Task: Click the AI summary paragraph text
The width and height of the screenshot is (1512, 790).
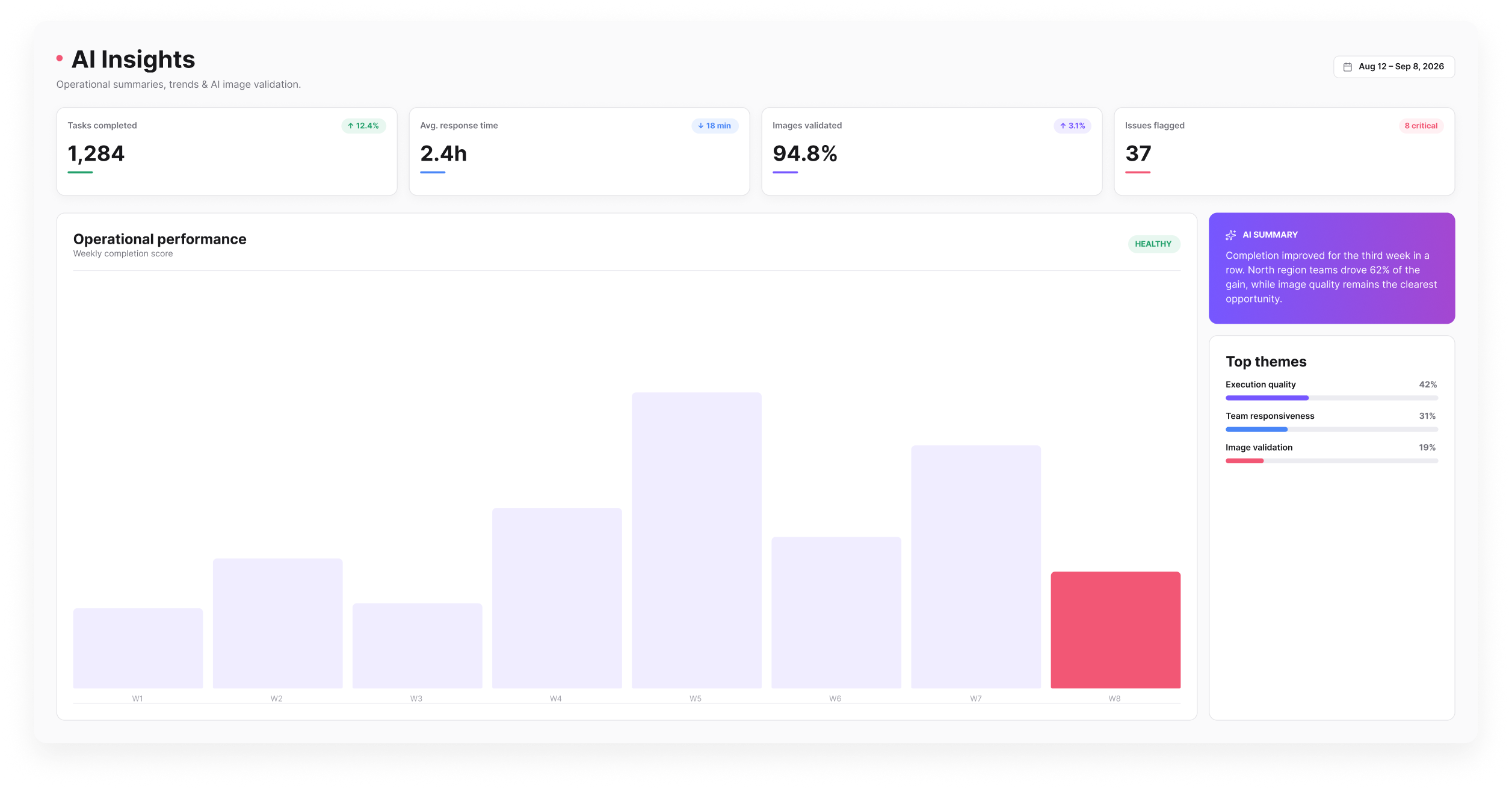Action: 1331,277
